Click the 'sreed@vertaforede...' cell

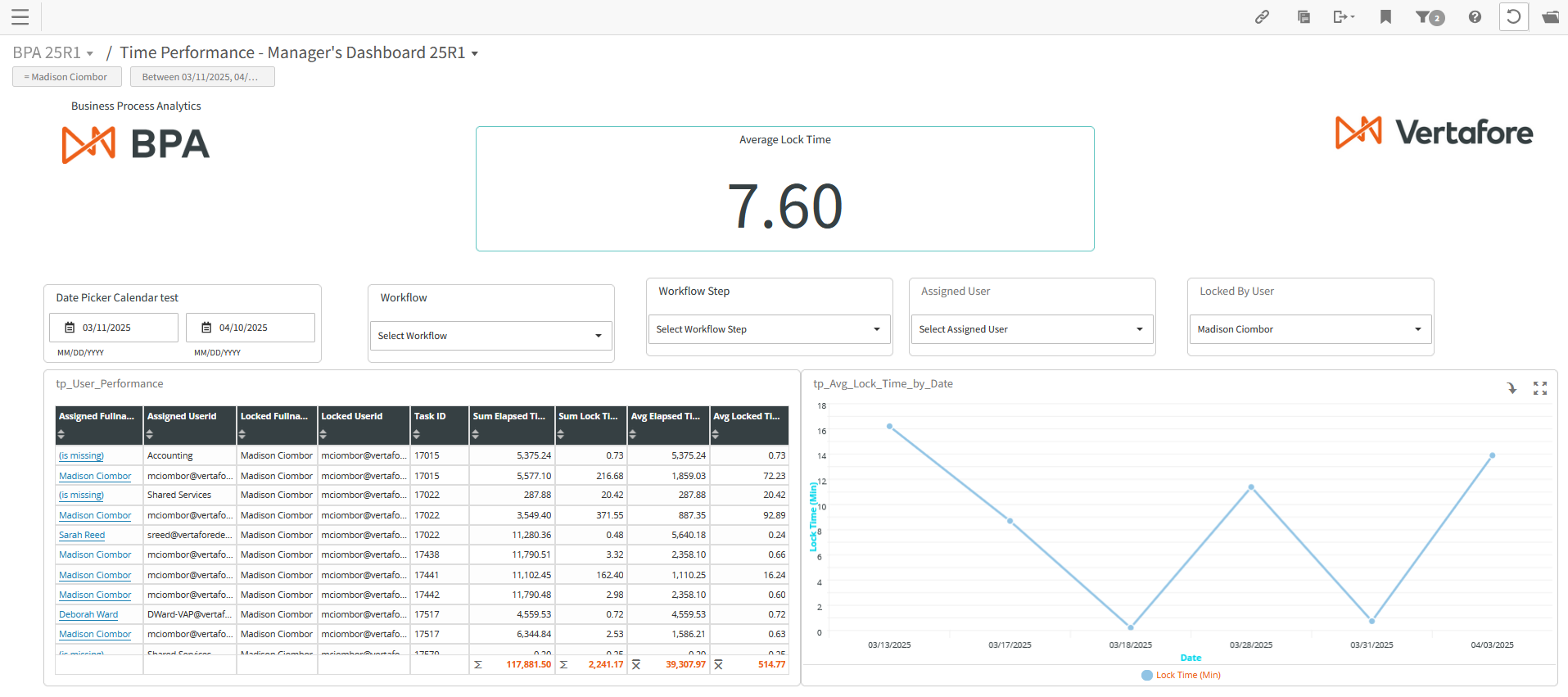pos(190,536)
